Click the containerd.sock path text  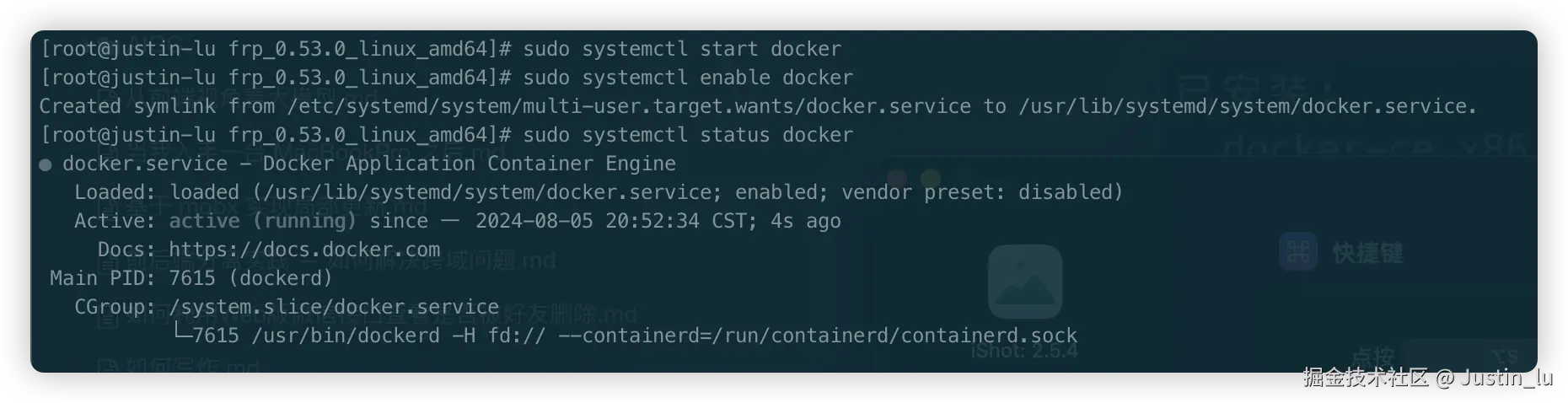coord(989,336)
